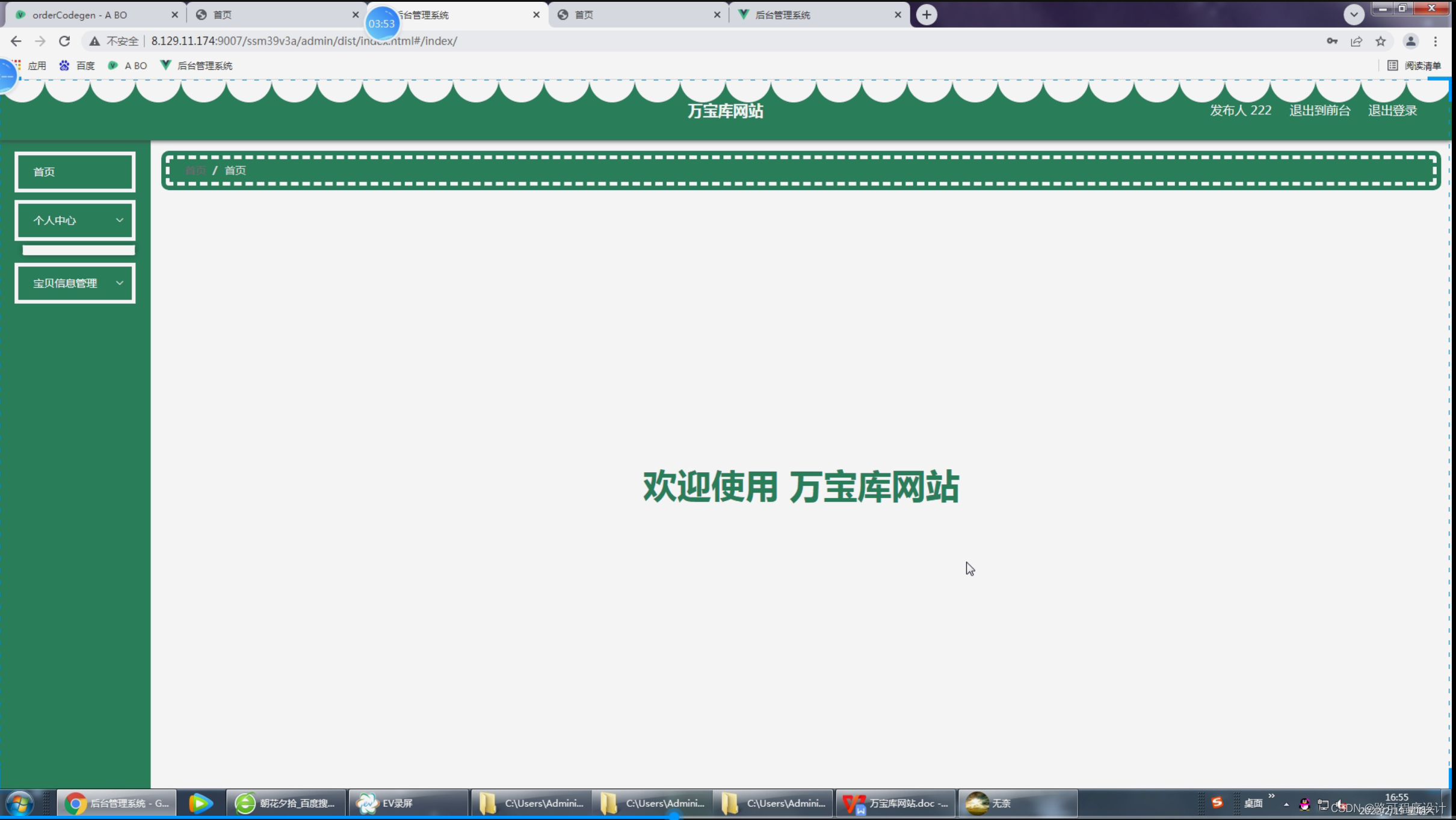Viewport: 1456px width, 820px height.
Task: Open the share this page icon
Action: pos(1357,41)
